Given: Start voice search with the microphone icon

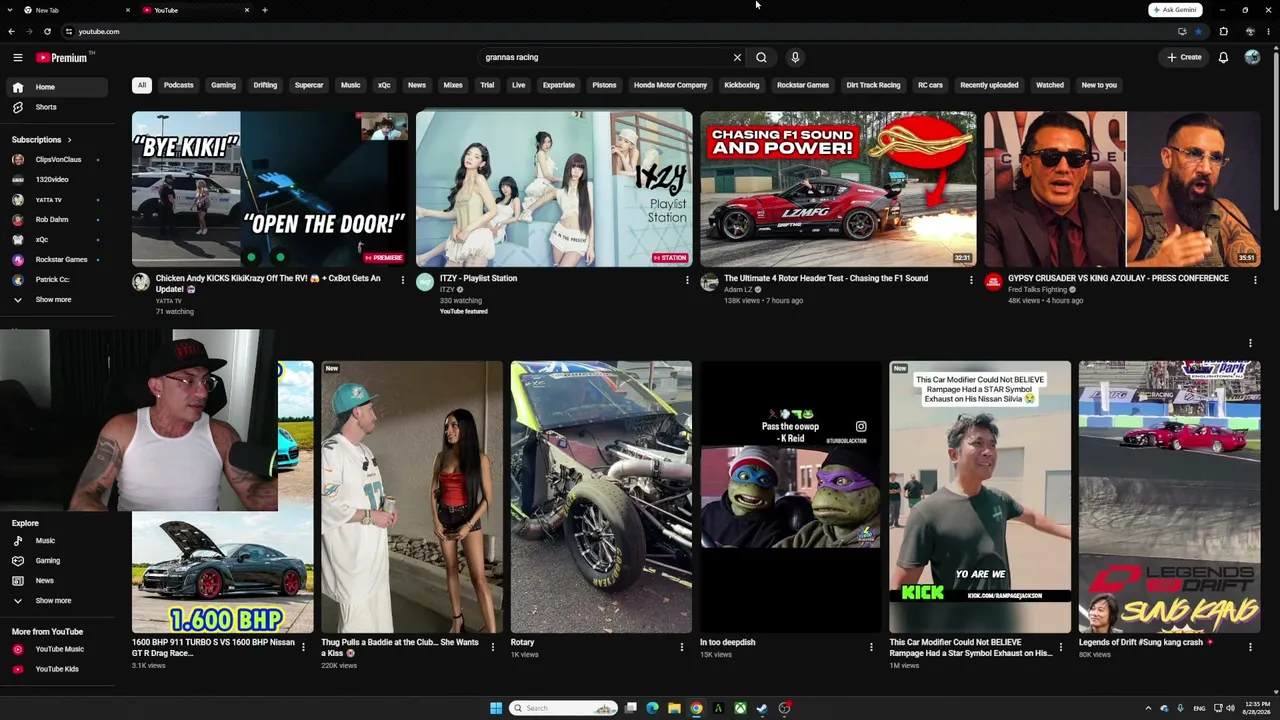Looking at the screenshot, I should [795, 58].
